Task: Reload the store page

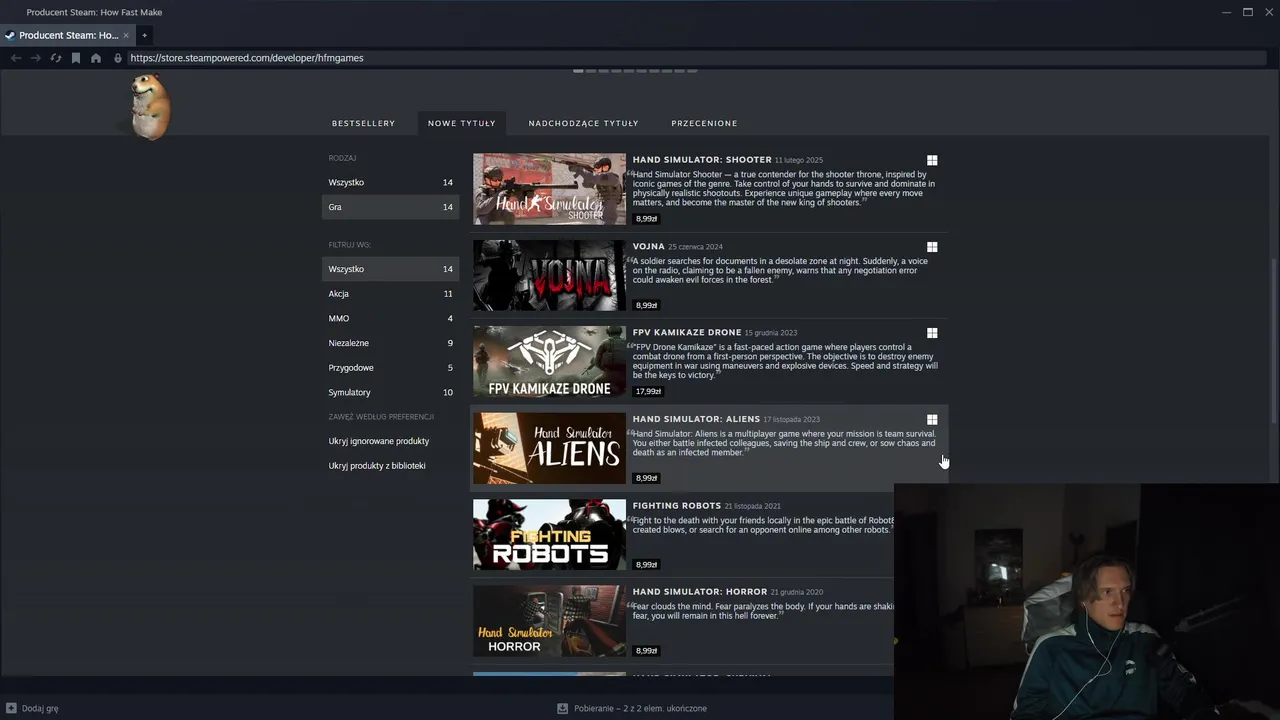Action: [x=56, y=58]
